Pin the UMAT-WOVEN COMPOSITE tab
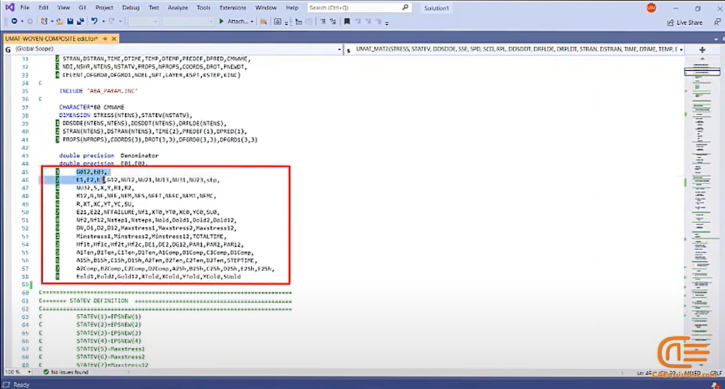This screenshot has height=389, width=725. click(x=105, y=39)
